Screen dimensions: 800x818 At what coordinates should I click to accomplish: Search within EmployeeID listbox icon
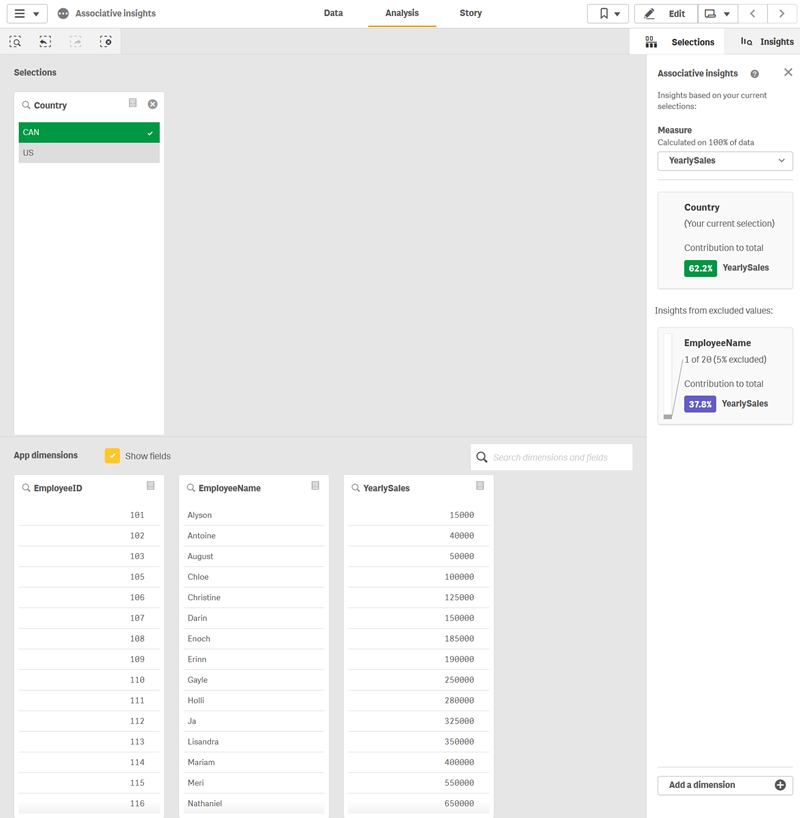click(x=26, y=488)
